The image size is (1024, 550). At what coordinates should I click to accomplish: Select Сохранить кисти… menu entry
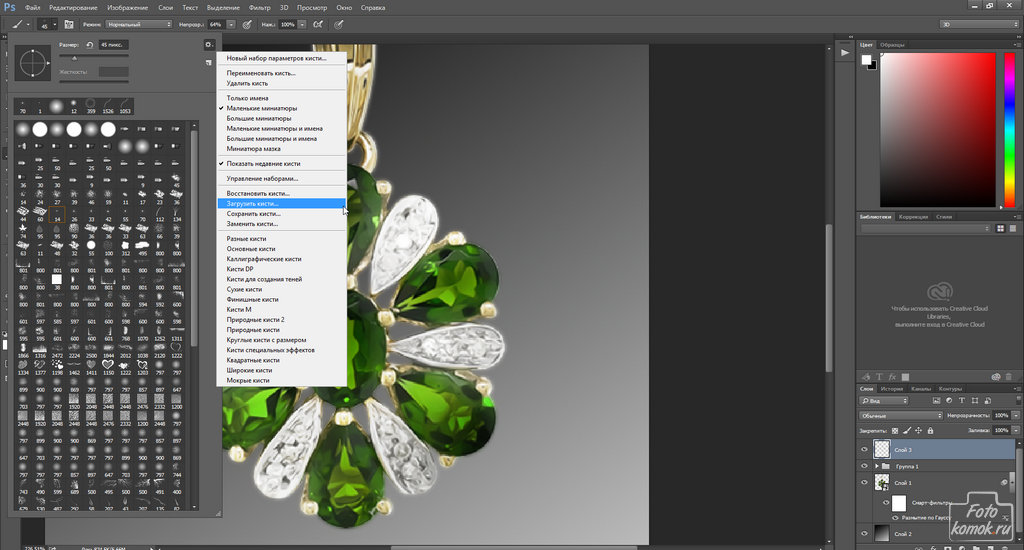click(x=253, y=213)
